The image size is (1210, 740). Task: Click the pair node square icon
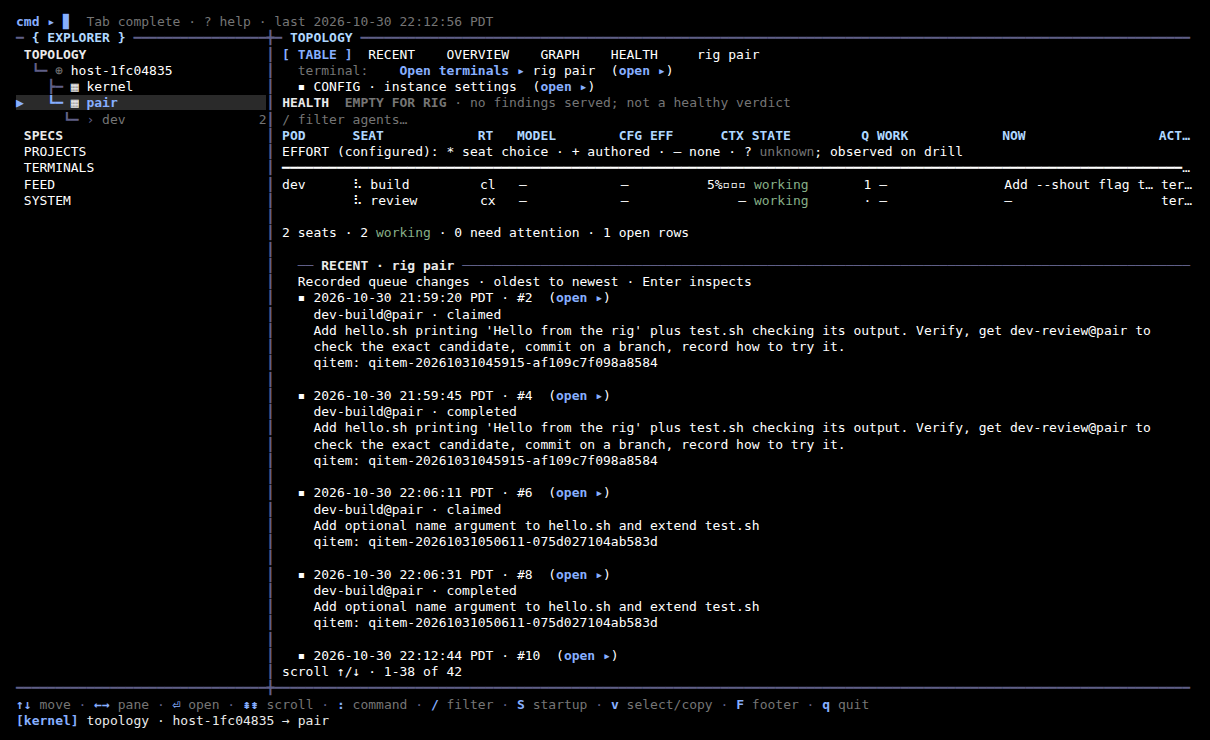(75, 103)
